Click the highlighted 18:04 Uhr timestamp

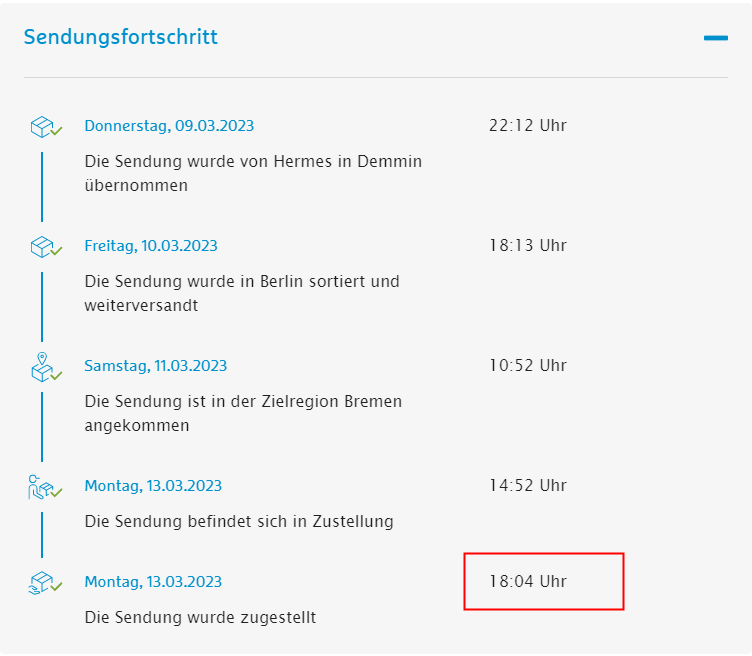528,582
